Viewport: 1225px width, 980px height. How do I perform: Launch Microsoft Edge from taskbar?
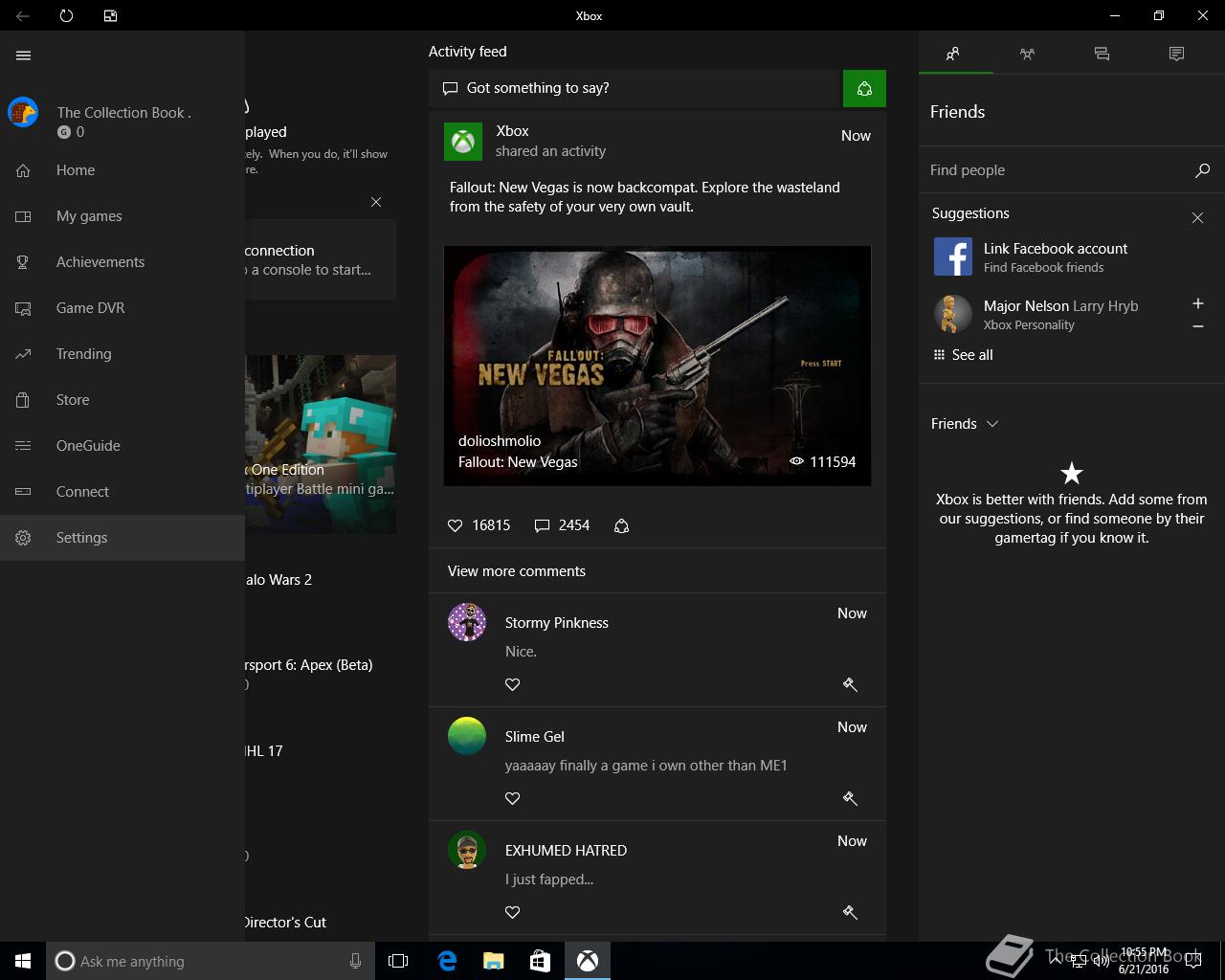[x=447, y=961]
